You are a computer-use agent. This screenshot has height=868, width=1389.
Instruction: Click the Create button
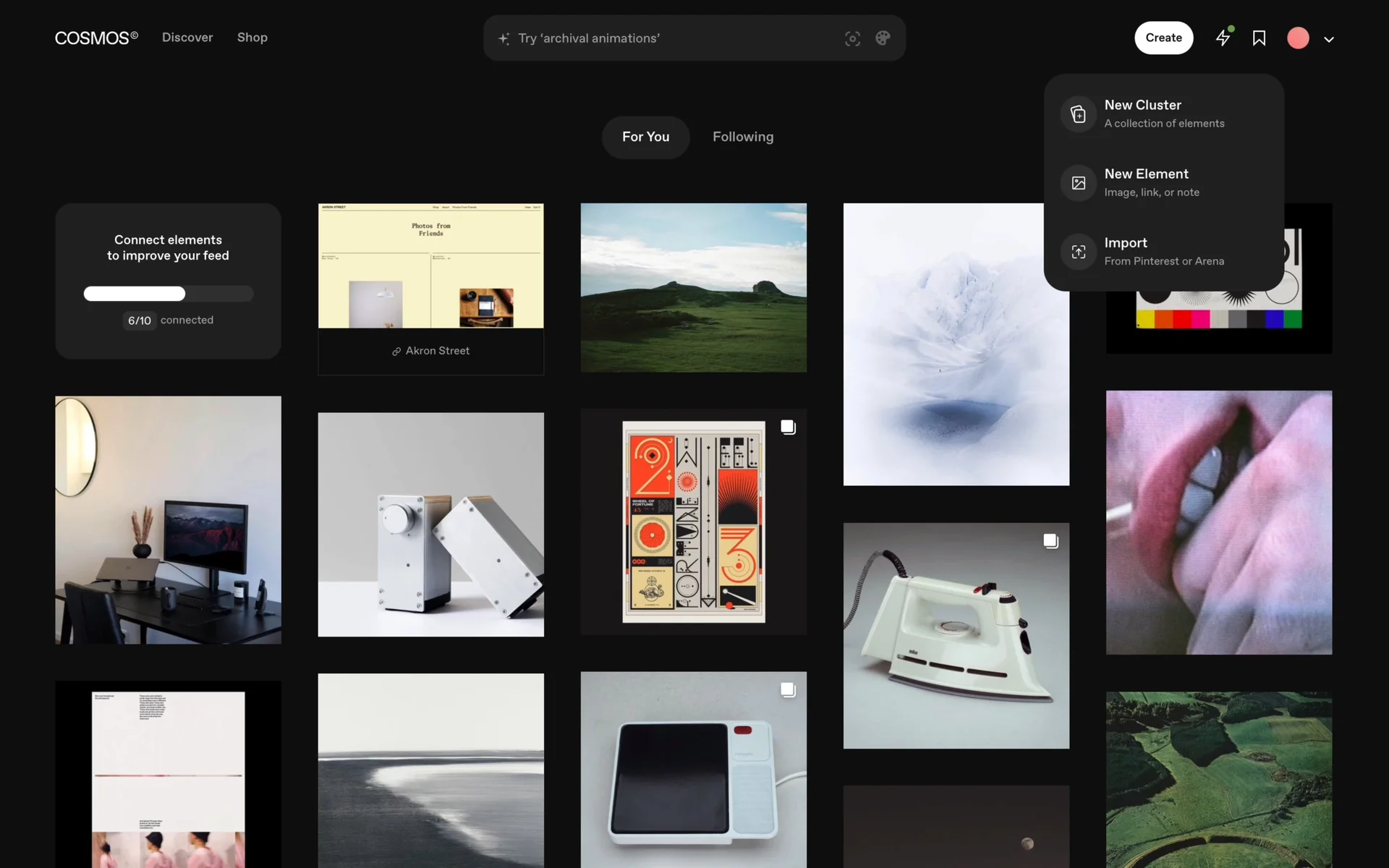[x=1163, y=38]
